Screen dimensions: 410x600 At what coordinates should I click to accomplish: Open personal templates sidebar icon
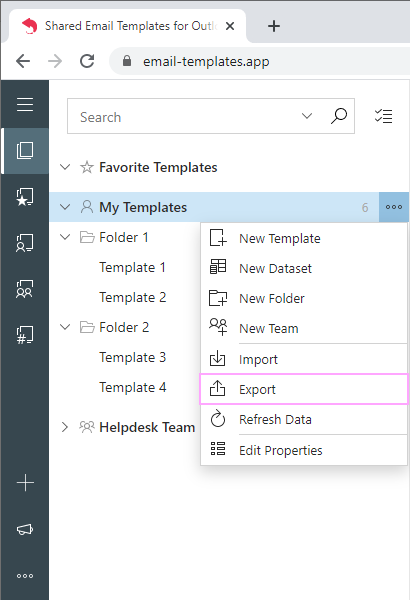click(25, 243)
